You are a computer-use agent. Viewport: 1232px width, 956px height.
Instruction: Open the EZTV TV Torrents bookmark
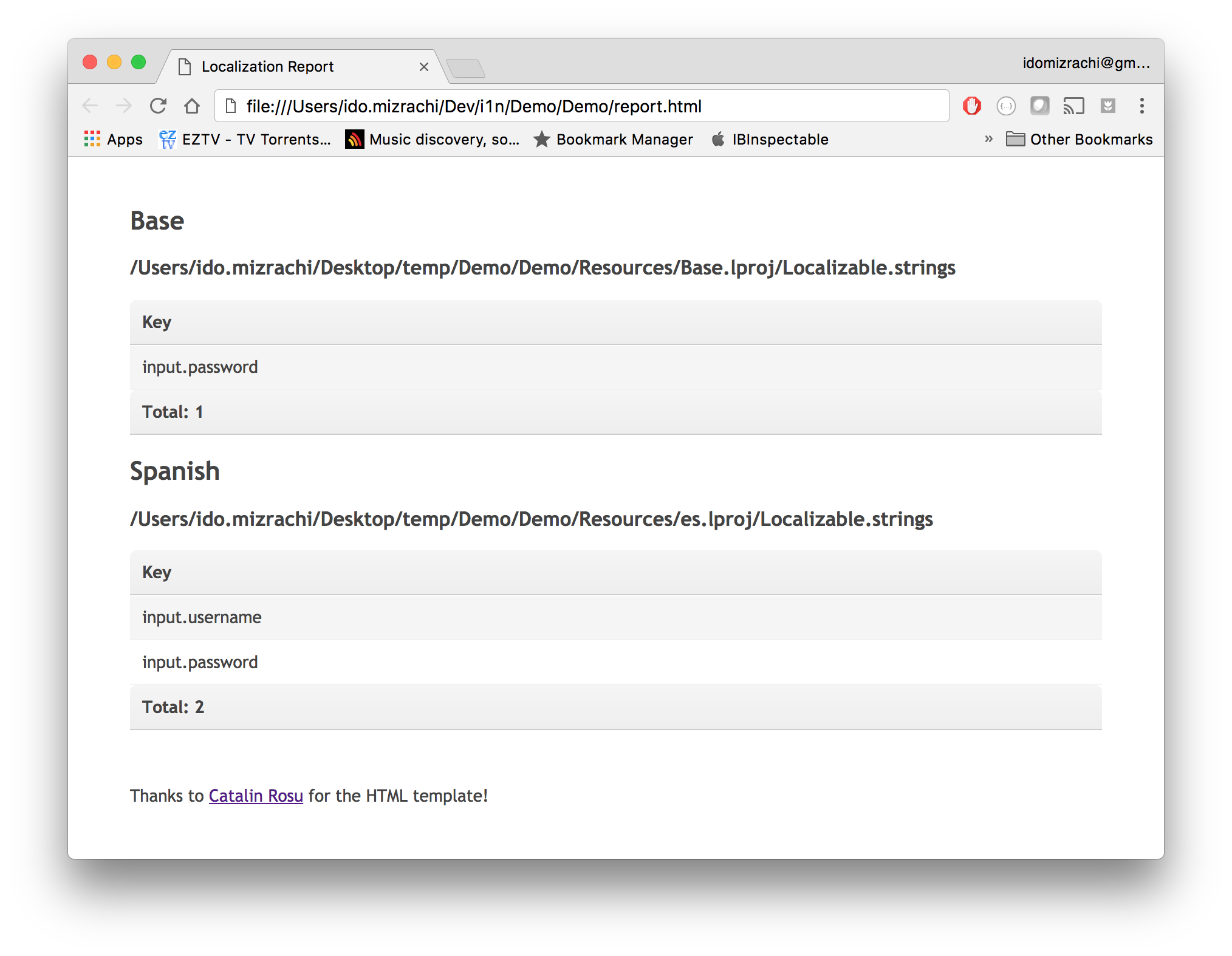coord(245,140)
